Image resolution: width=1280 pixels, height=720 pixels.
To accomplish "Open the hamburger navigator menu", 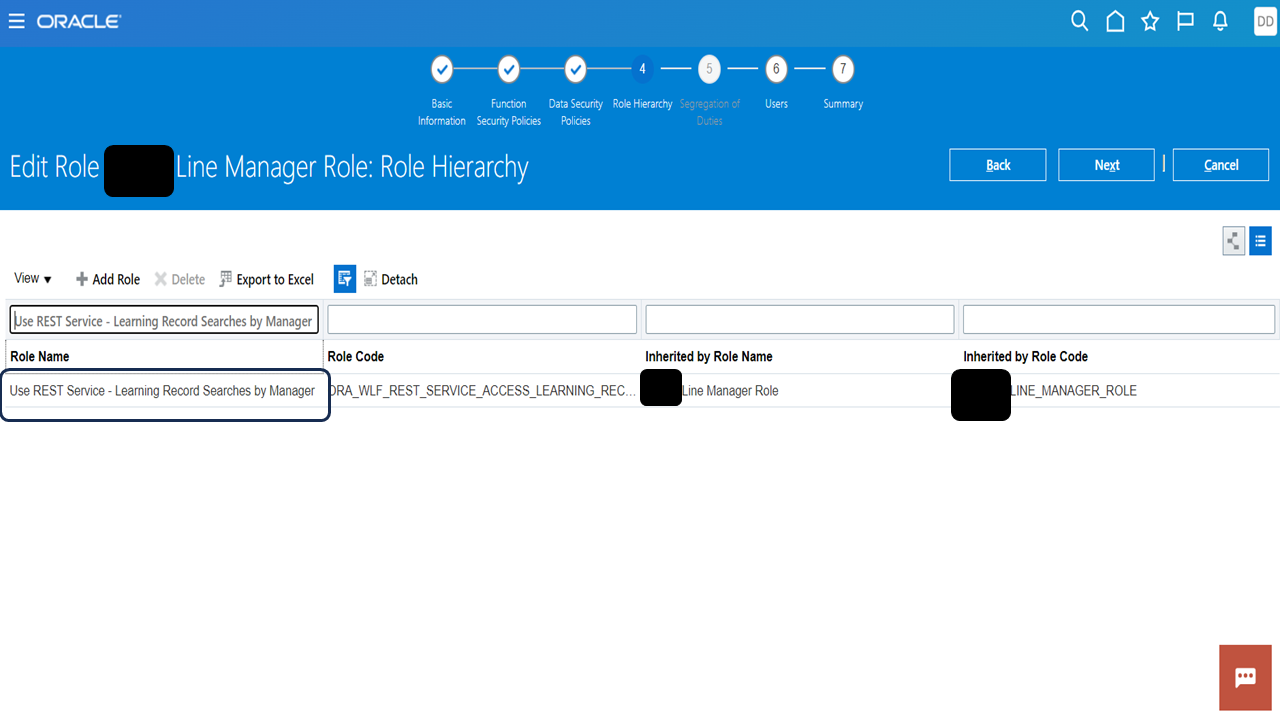I will (16, 21).
